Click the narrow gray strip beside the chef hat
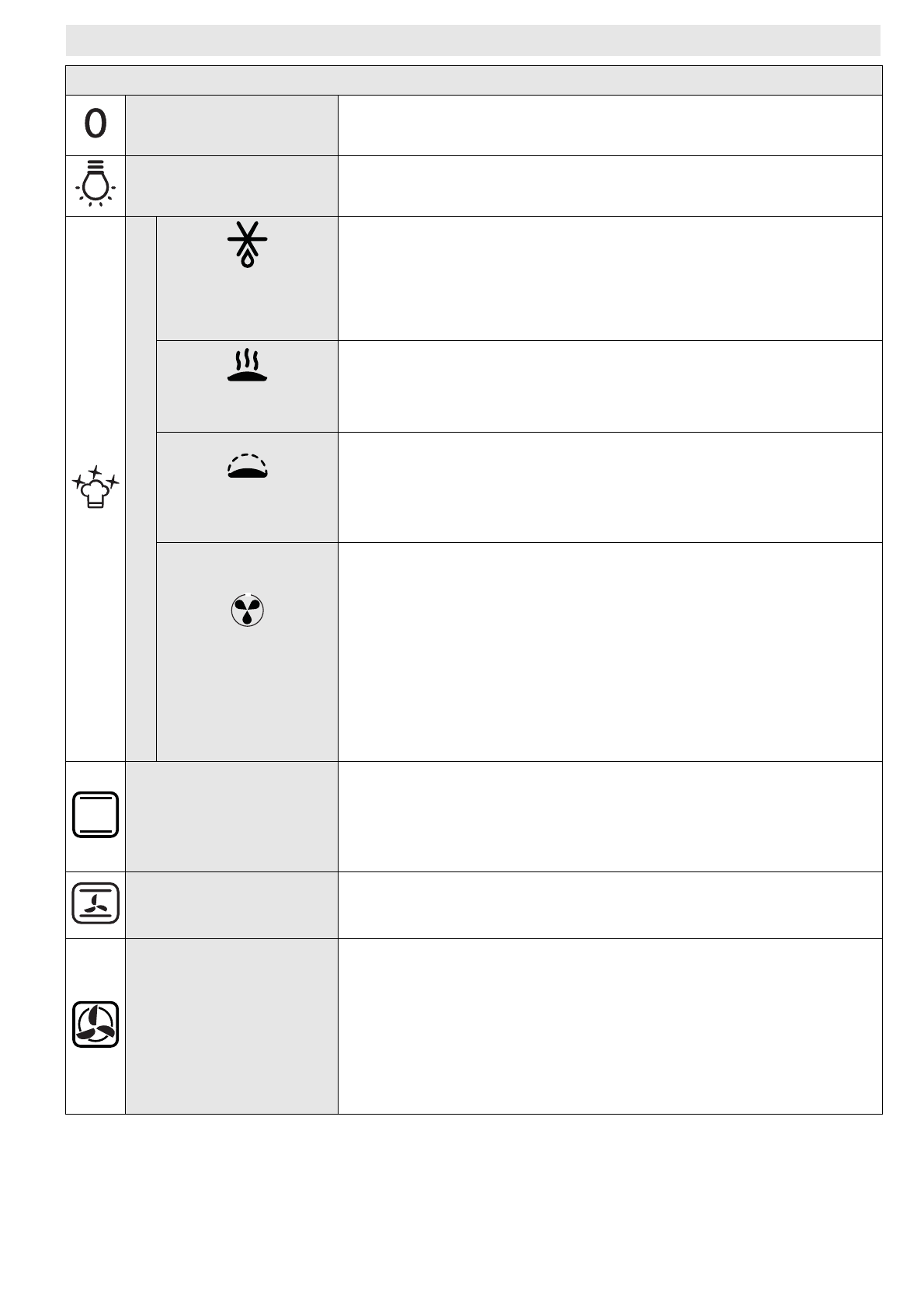924x1308 pixels. point(141,488)
